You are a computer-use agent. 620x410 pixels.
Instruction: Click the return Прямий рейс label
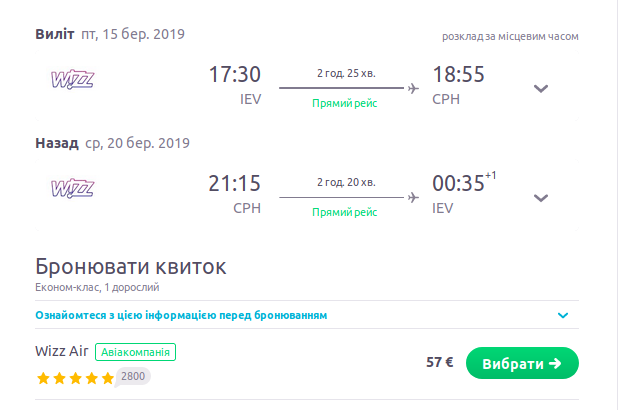[344, 213]
